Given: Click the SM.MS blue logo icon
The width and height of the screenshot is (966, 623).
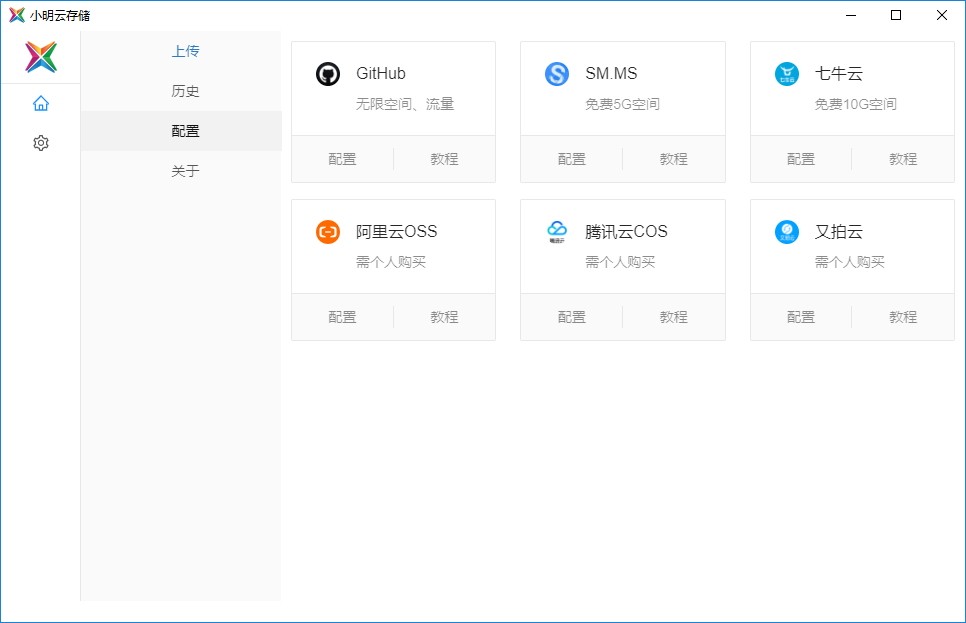Looking at the screenshot, I should click(557, 74).
